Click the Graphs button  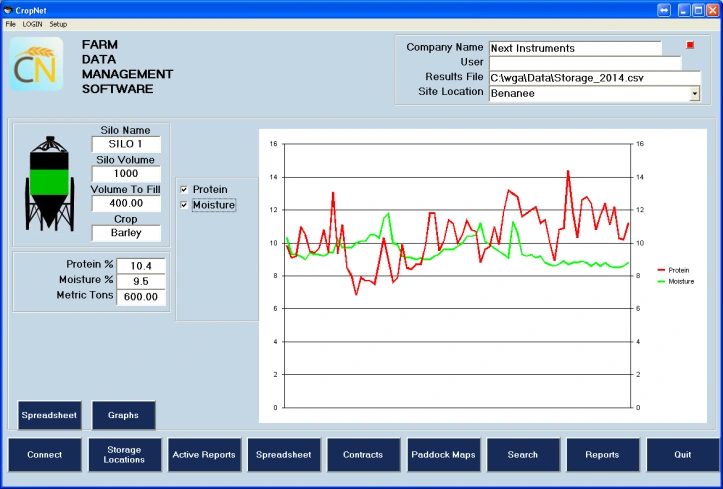[x=123, y=415]
